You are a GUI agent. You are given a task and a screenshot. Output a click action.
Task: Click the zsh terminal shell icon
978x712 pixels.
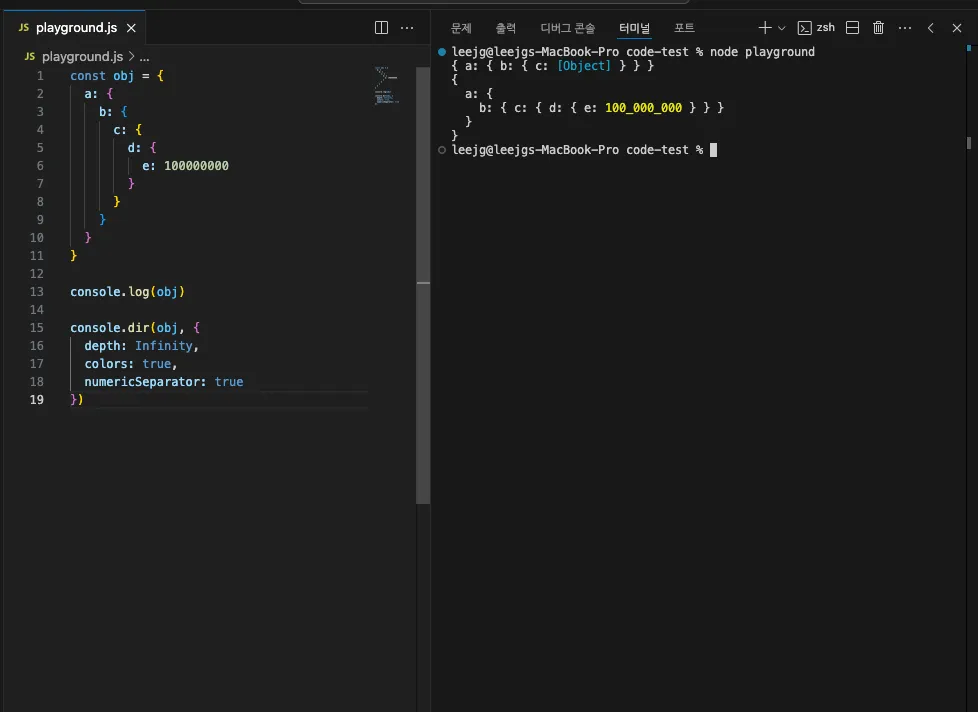[x=804, y=28]
